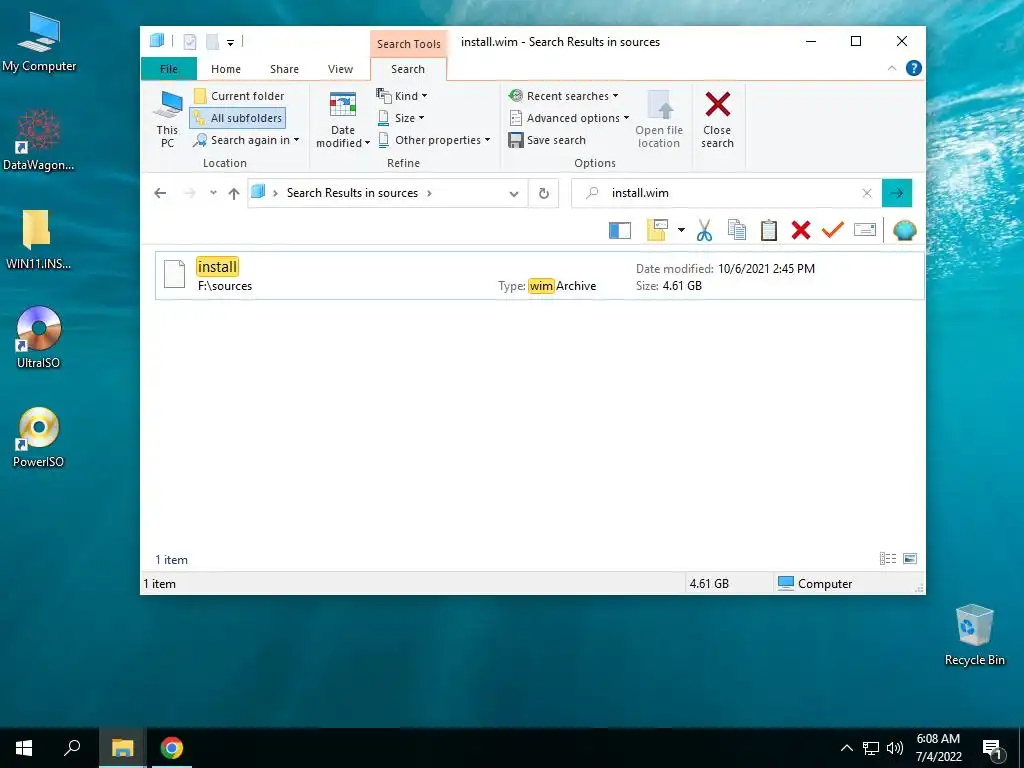Clear the search box text

coord(867,193)
